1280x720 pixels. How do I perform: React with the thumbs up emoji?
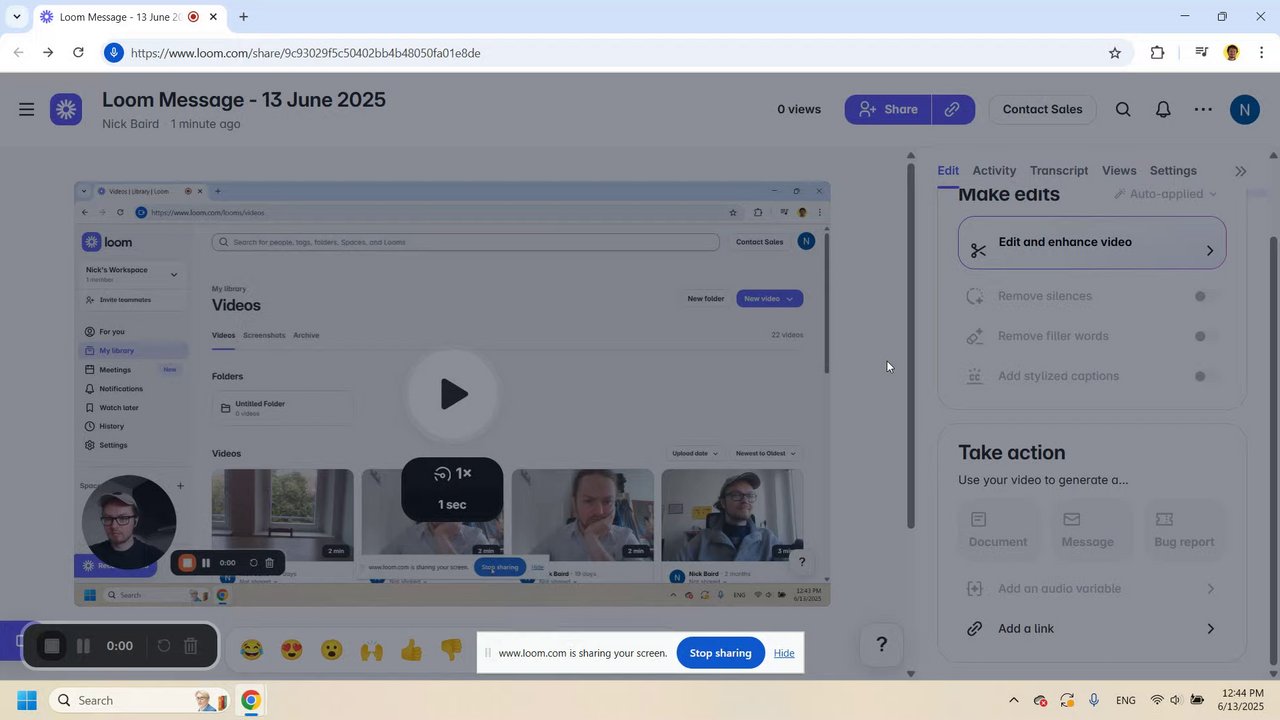[x=412, y=650]
